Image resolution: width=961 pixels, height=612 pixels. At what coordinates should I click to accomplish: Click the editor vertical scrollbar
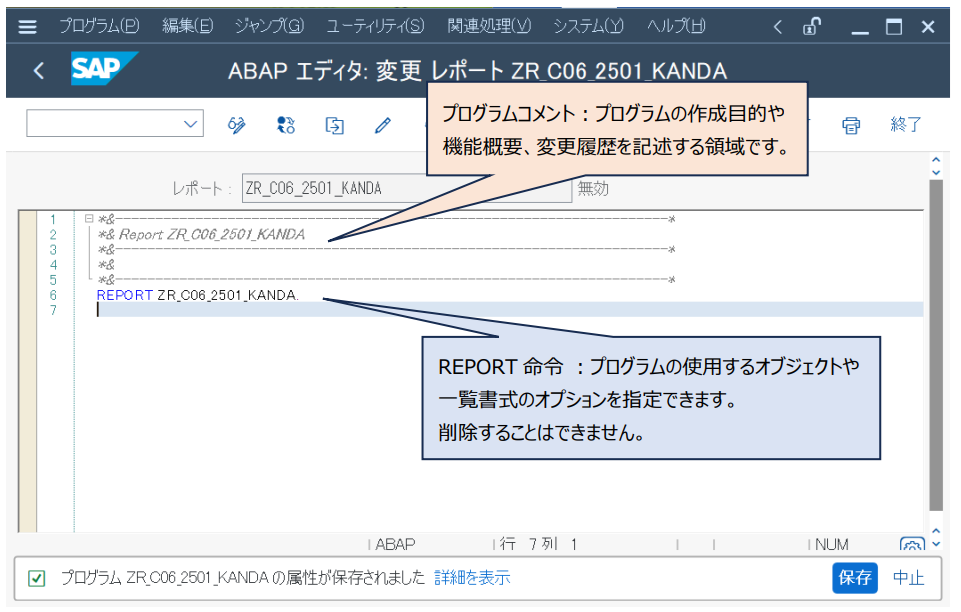pyautogui.click(x=935, y=345)
